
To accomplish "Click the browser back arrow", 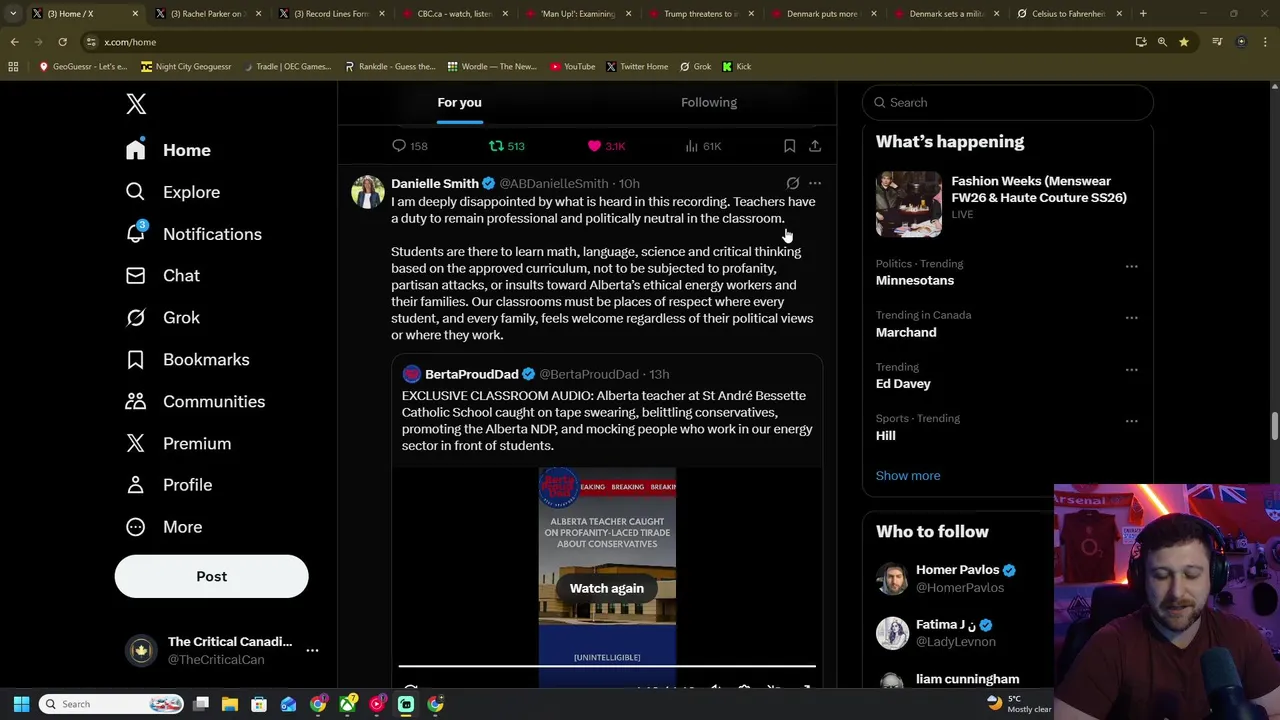I will coord(14,42).
